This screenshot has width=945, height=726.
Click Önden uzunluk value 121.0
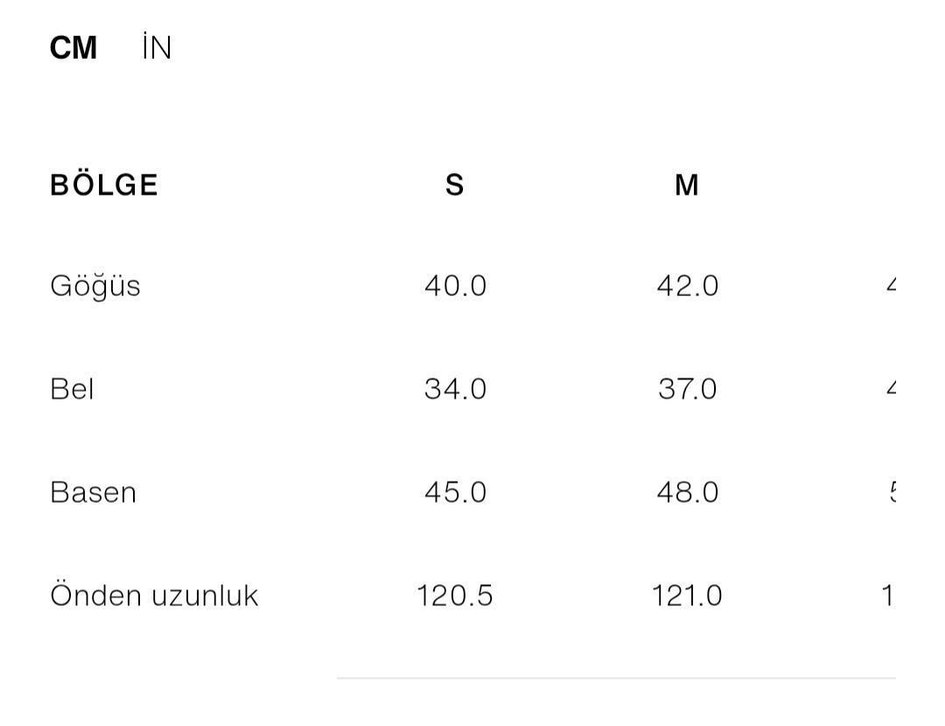click(687, 596)
